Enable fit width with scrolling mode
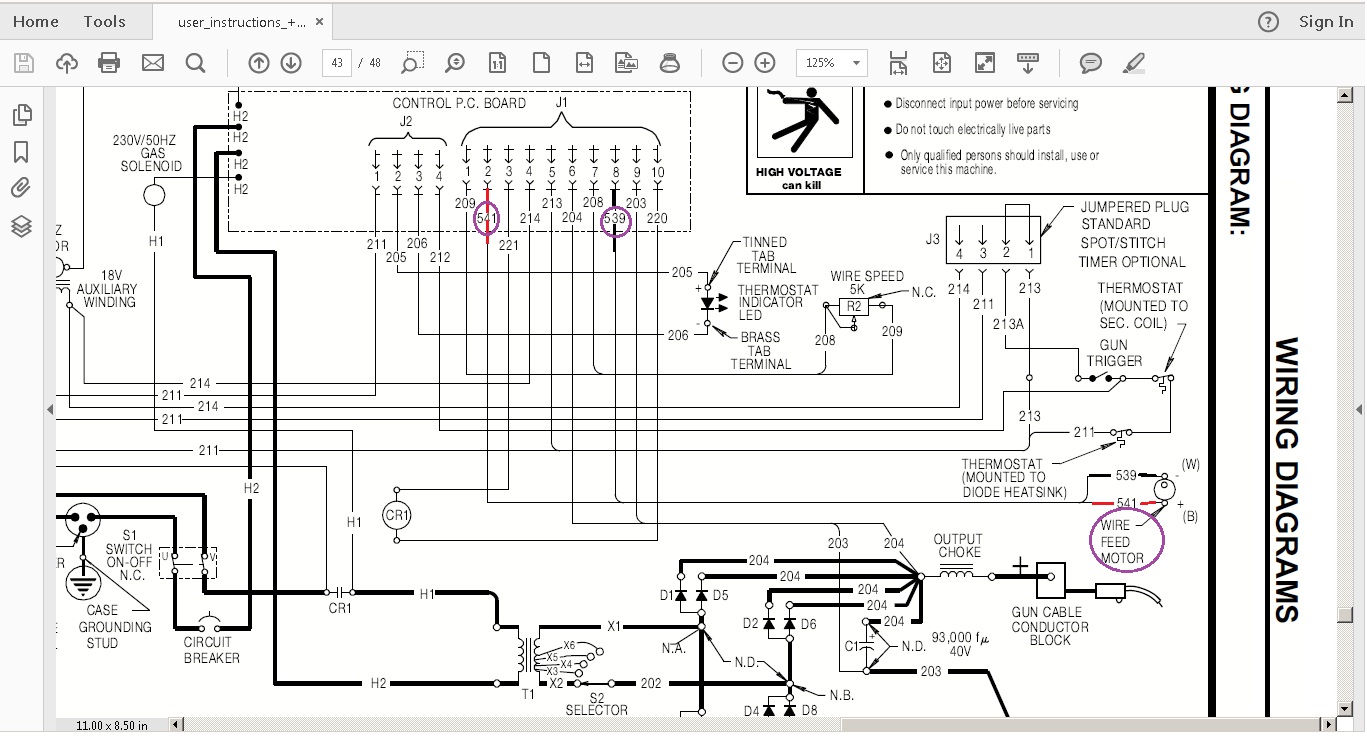This screenshot has width=1367, height=745. pyautogui.click(x=899, y=63)
